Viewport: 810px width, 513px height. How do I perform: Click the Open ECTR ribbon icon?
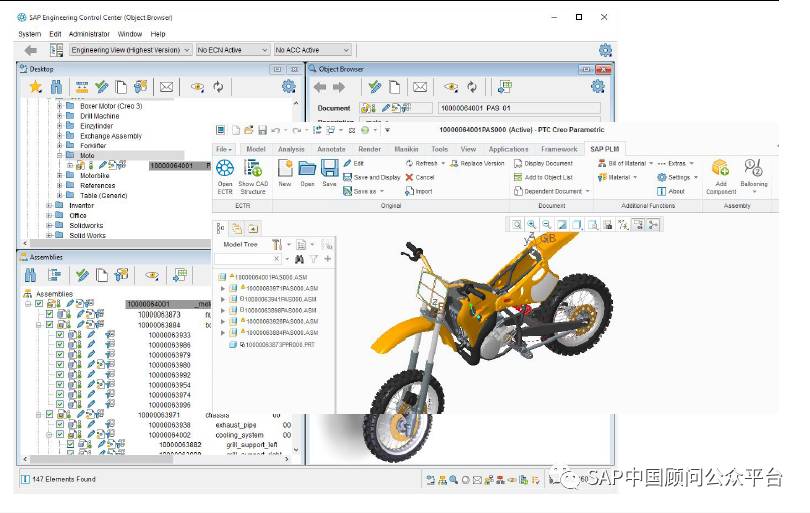(225, 168)
